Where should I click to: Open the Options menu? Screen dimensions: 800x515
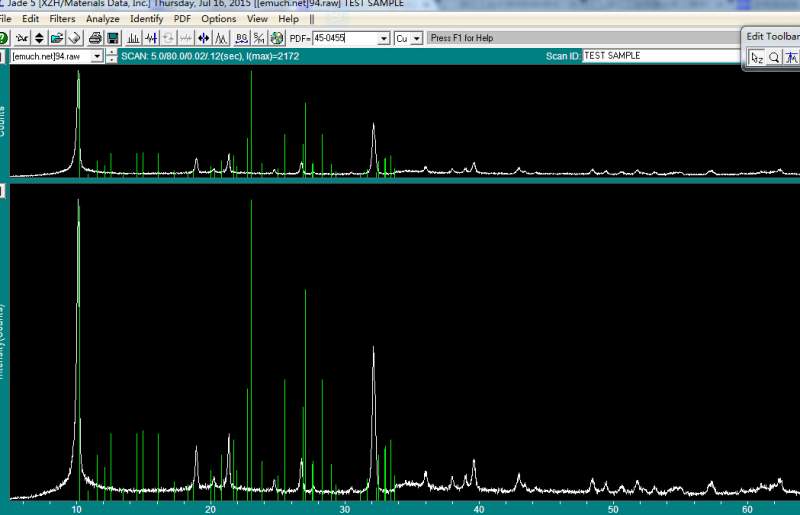[x=218, y=19]
